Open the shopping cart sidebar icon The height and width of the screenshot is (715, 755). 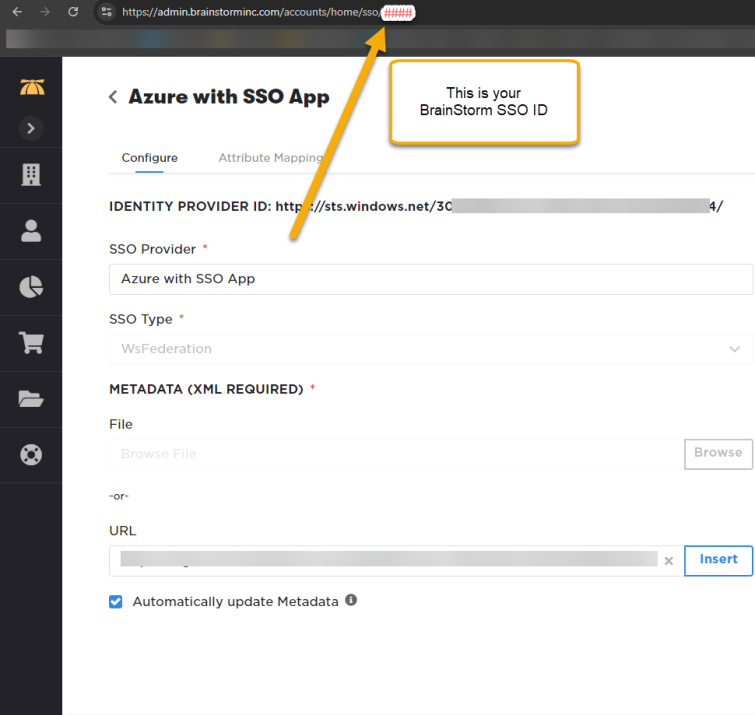tap(31, 343)
